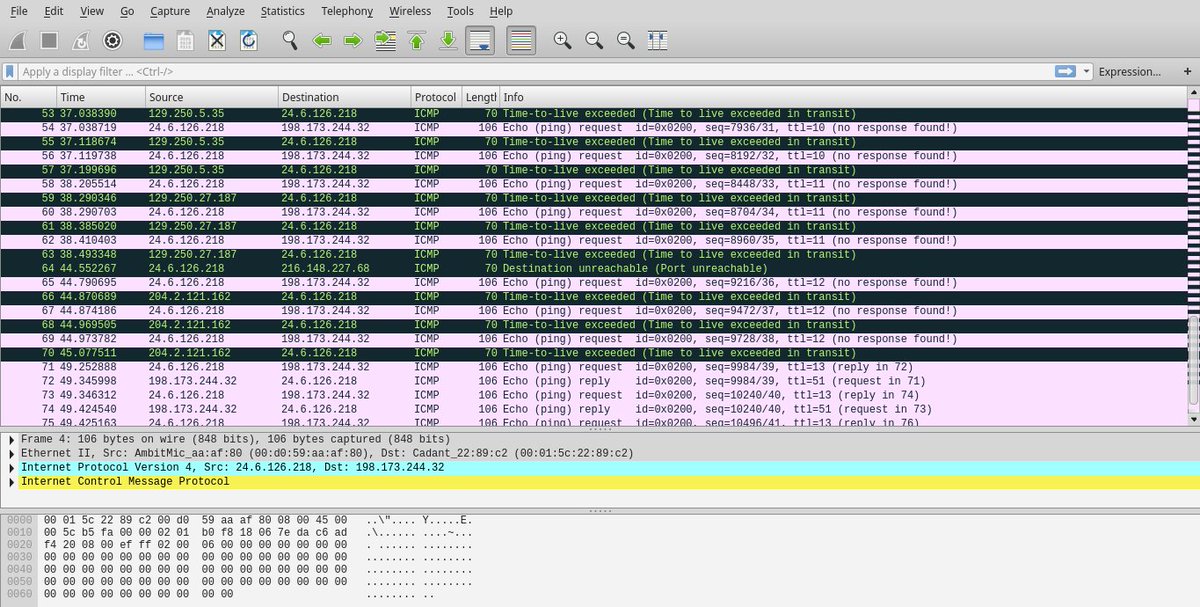Open the Statistics menu
The height and width of the screenshot is (607, 1200).
pos(283,11)
